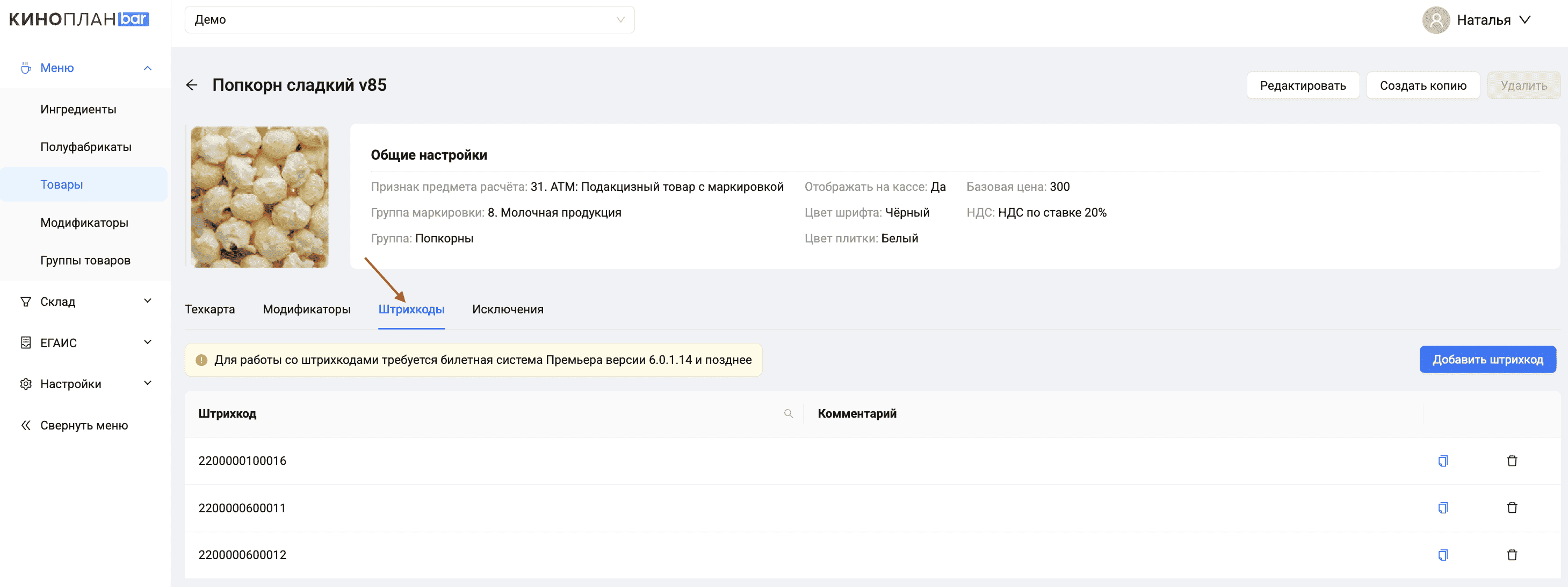Click '8. Молочная продукция' value

tap(554, 212)
